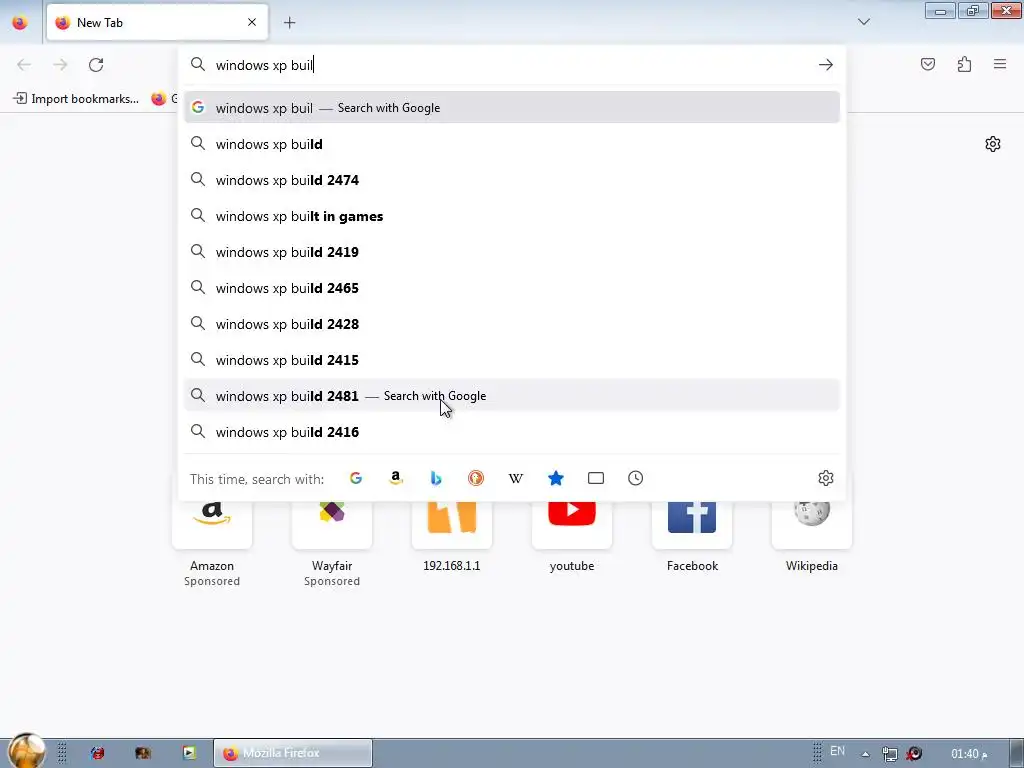The width and height of the screenshot is (1024, 768).
Task: Click EN language indicator in taskbar
Action: click(837, 751)
